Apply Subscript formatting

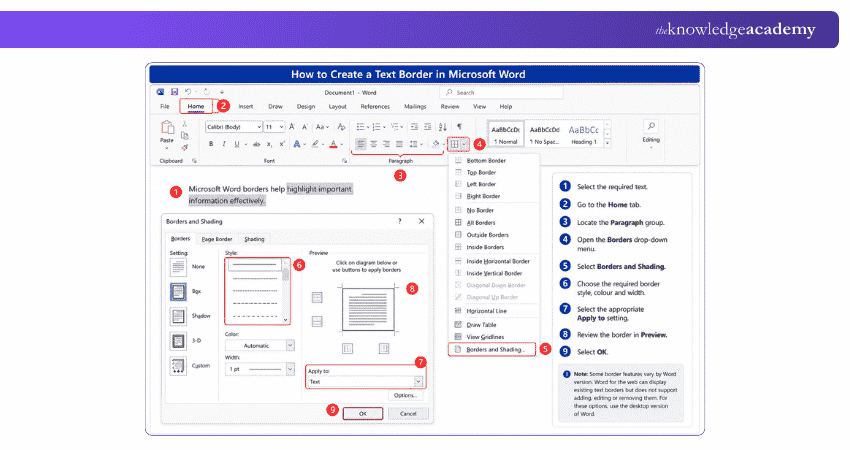(269, 144)
